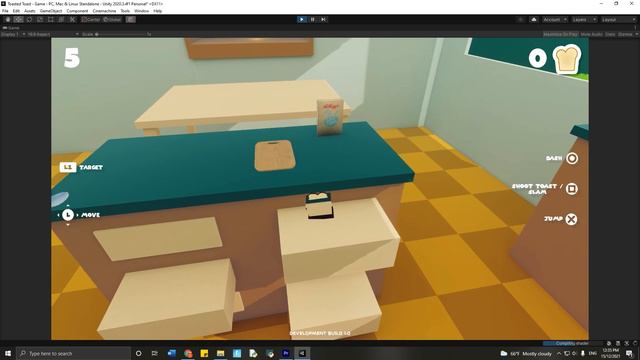This screenshot has height=360, width=640.
Task: Open the Window menu
Action: [x=142, y=11]
